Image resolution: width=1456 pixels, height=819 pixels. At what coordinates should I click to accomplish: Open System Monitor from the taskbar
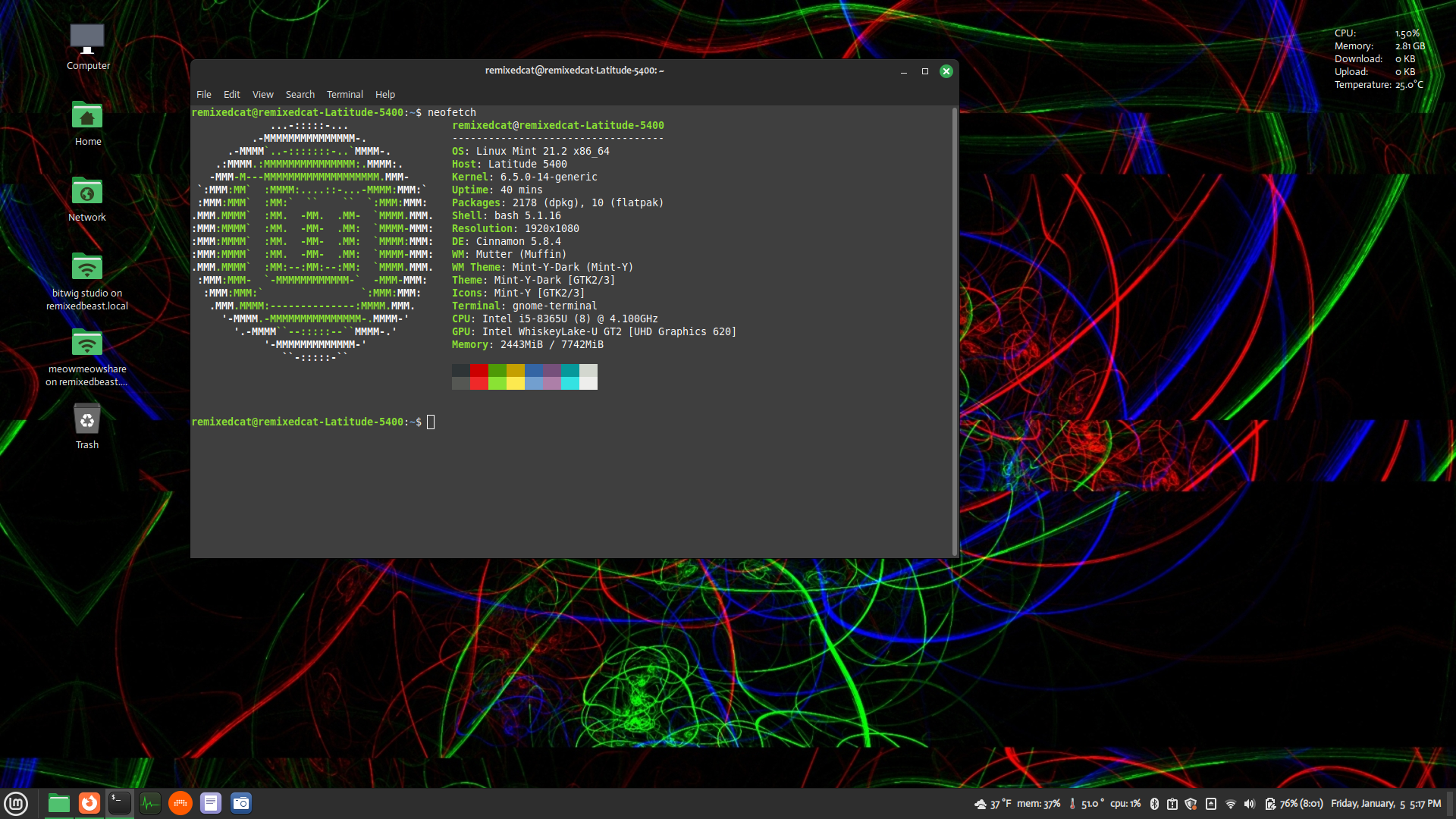click(150, 803)
